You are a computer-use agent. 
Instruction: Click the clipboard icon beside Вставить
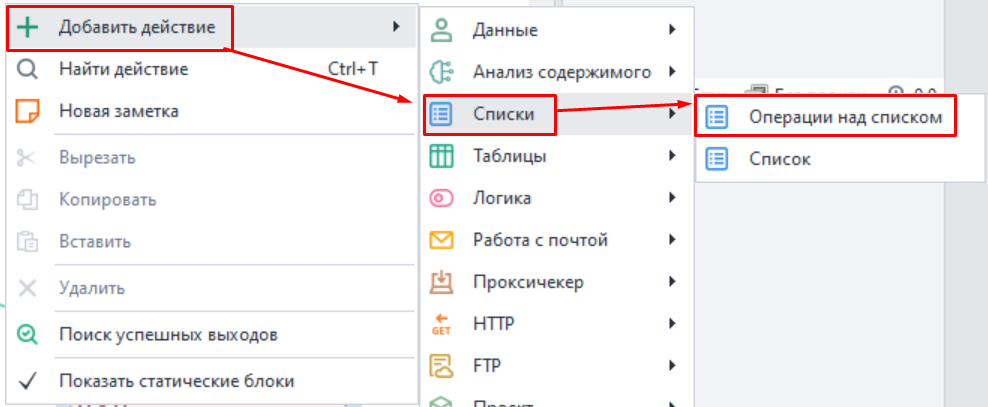27,241
